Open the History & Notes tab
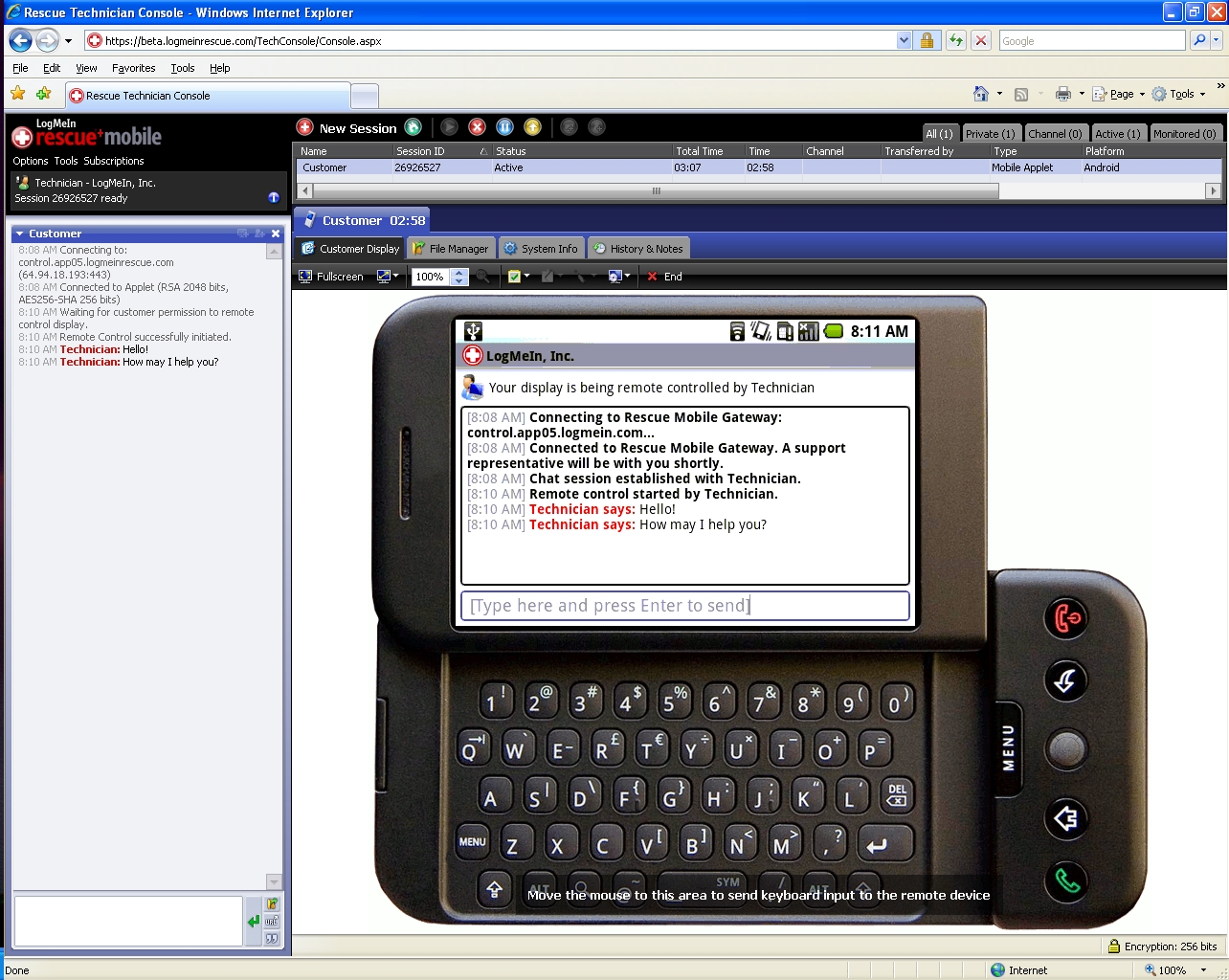1229x980 pixels. point(637,249)
